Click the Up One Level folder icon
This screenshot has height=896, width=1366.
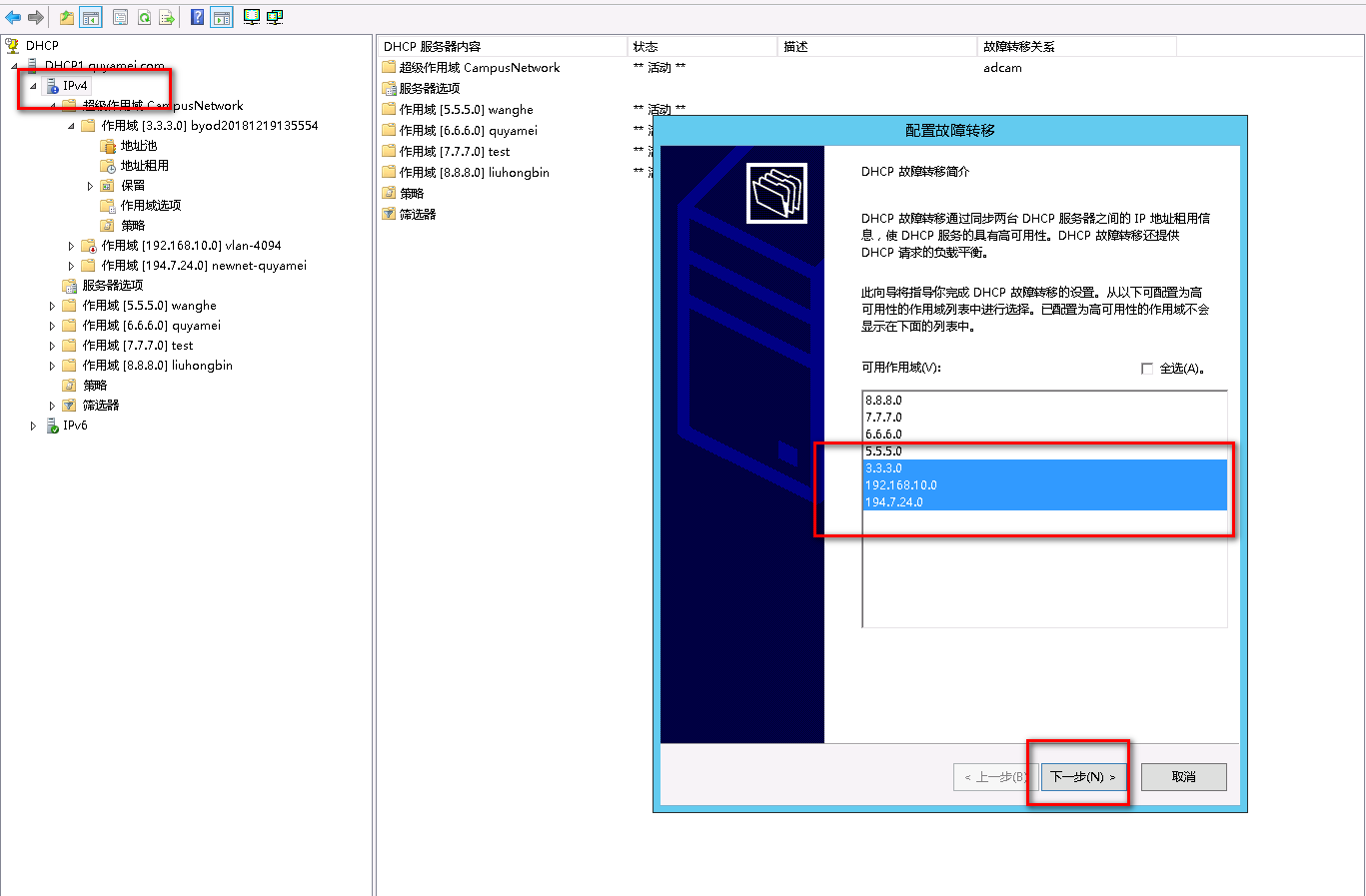(67, 17)
